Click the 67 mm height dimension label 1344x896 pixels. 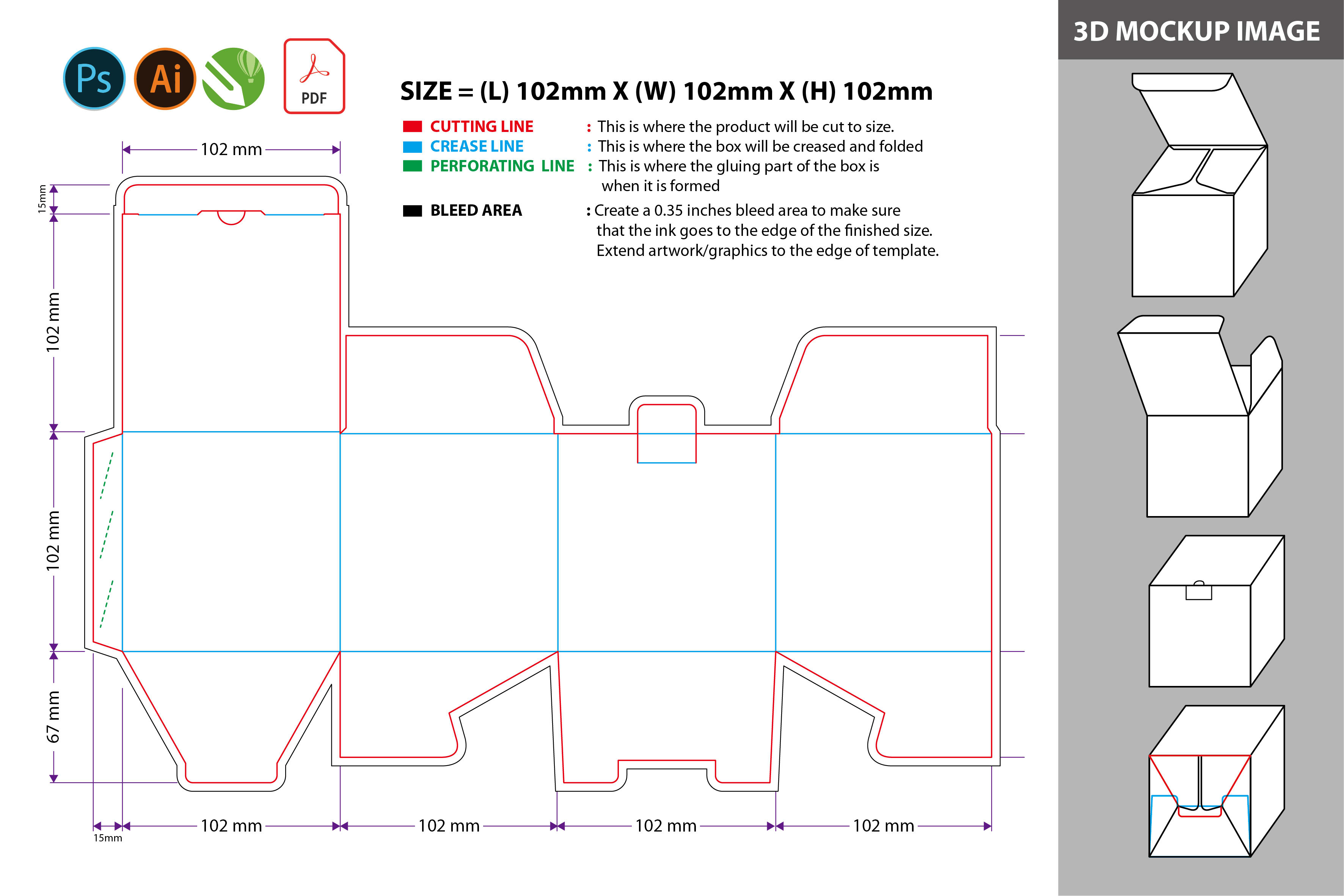point(53,717)
